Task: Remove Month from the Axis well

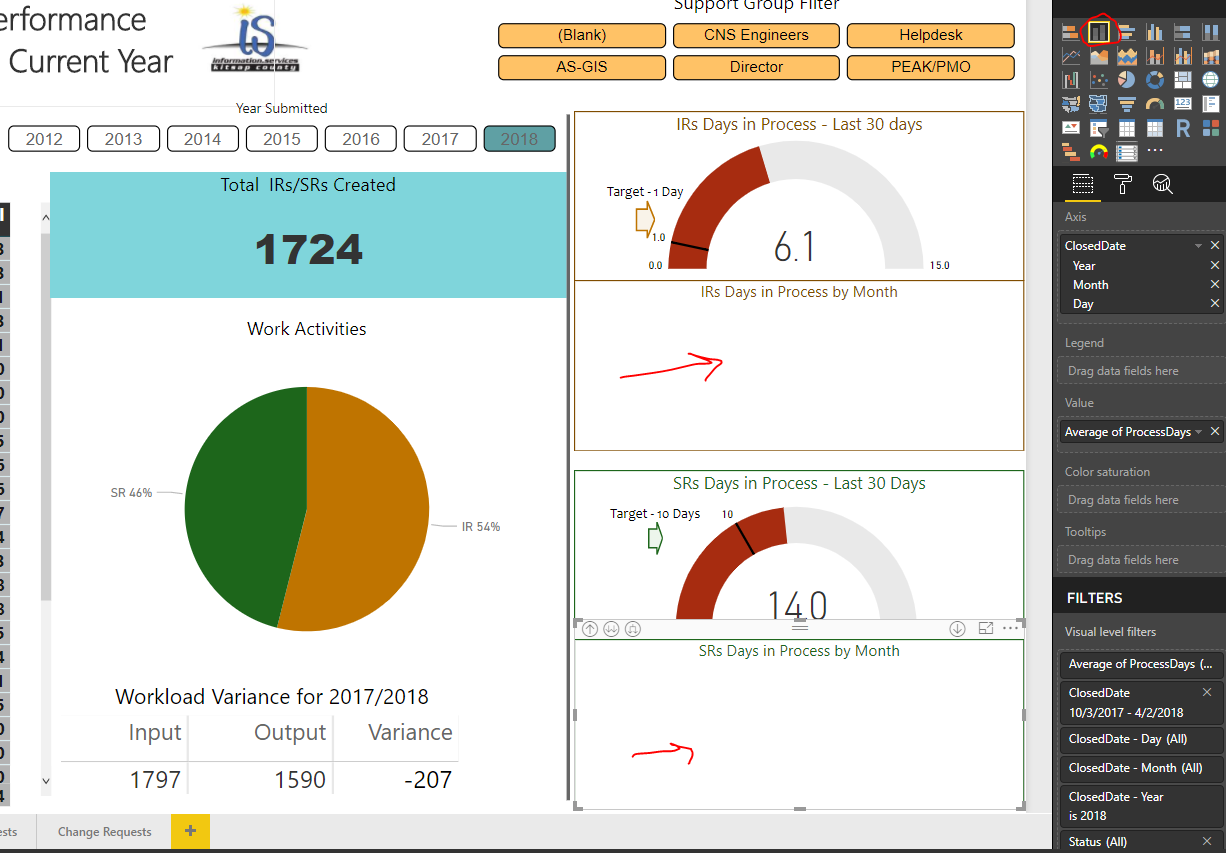Action: click(x=1215, y=285)
